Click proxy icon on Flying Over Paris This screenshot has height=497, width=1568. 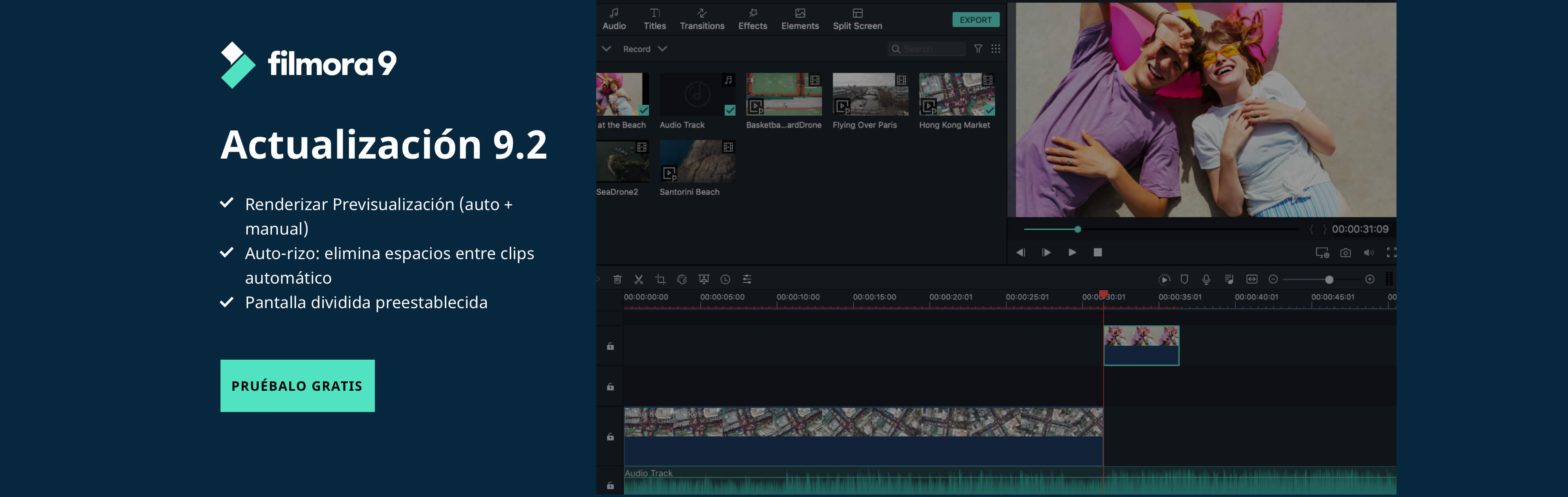(x=842, y=107)
